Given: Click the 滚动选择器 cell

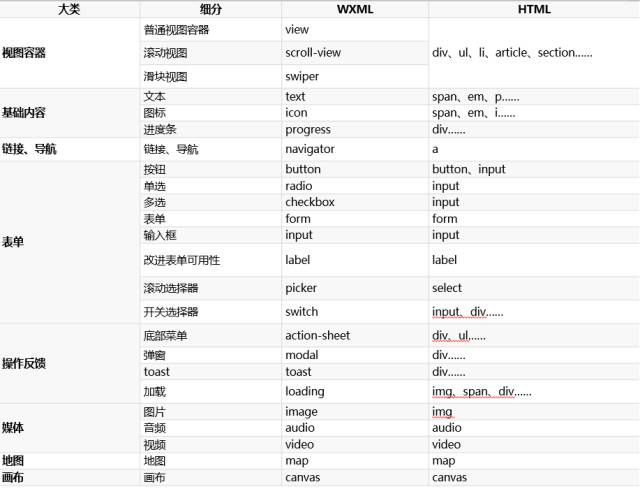Looking at the screenshot, I should (211, 288).
